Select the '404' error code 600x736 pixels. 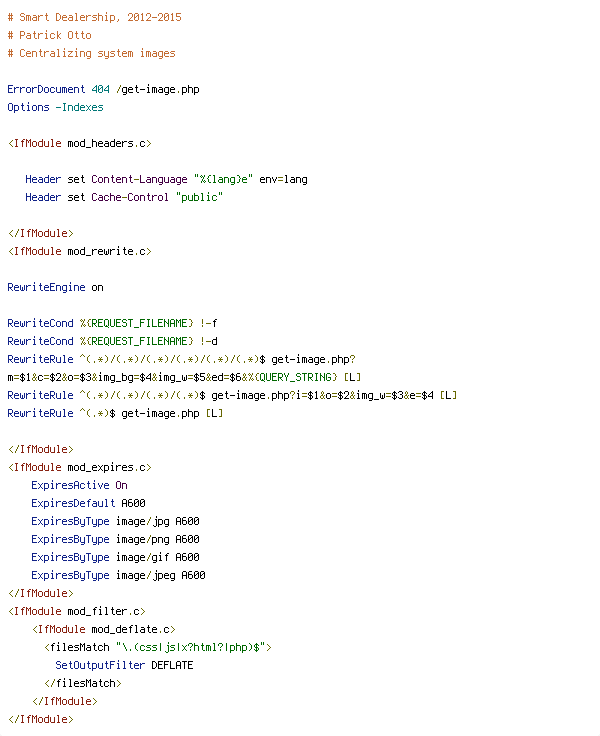click(100, 89)
